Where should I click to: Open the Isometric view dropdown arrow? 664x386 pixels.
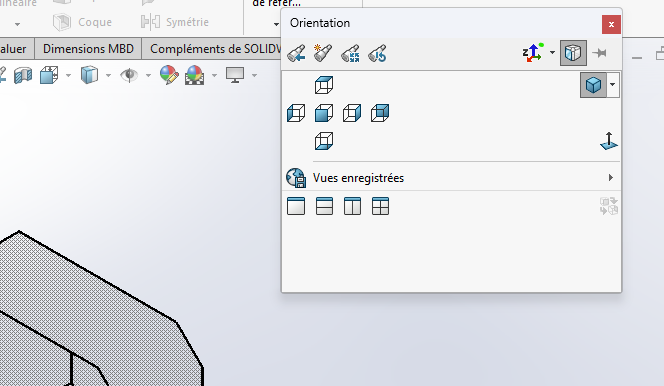coord(613,85)
